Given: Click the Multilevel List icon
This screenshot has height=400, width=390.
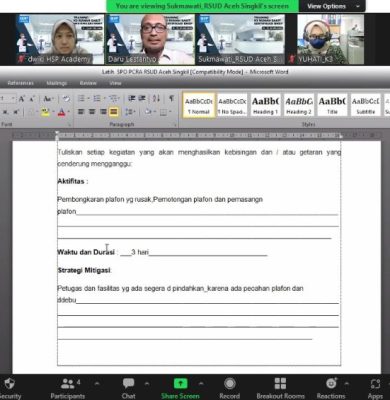Looking at the screenshot, I should pos(113,98).
